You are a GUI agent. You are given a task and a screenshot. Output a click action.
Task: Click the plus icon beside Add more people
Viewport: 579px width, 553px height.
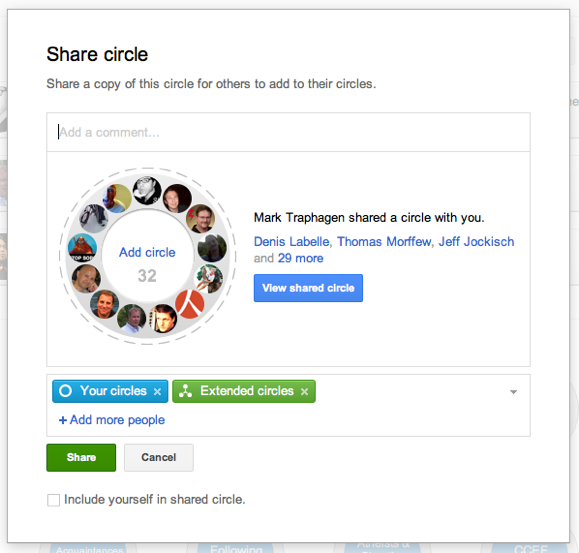pos(63,420)
